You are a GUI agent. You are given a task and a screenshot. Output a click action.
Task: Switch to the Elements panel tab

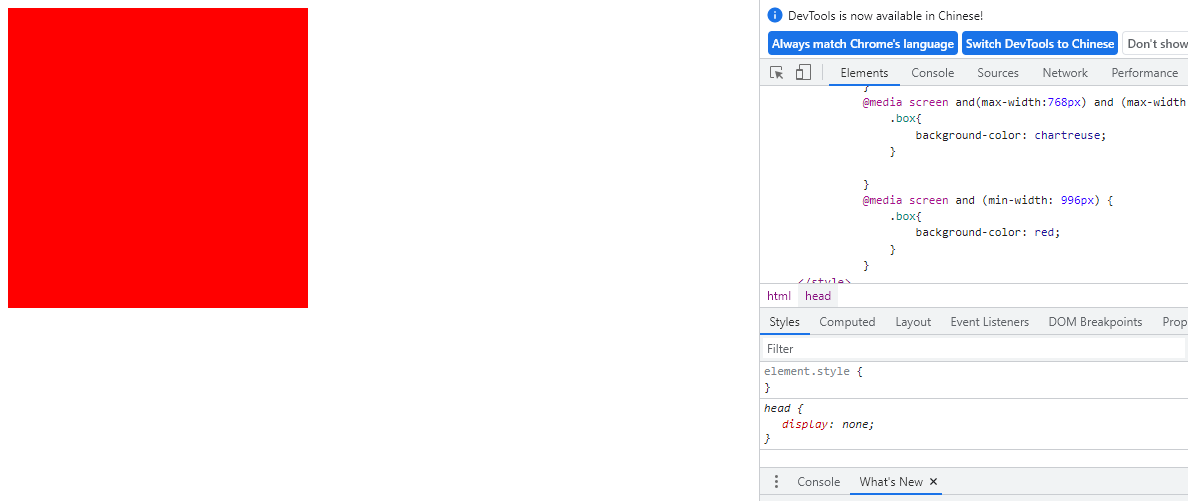click(x=864, y=73)
